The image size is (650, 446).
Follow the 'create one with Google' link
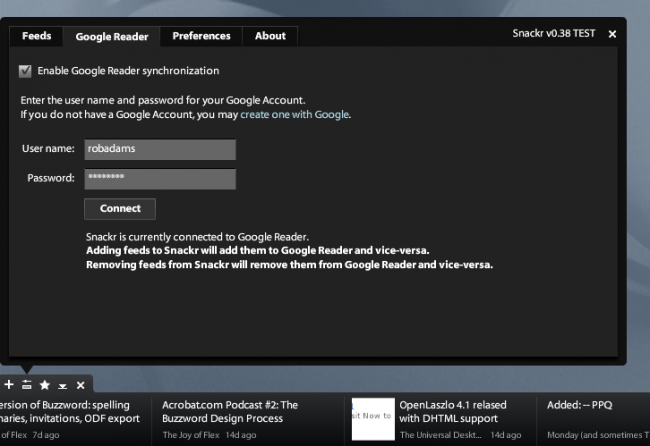294,115
